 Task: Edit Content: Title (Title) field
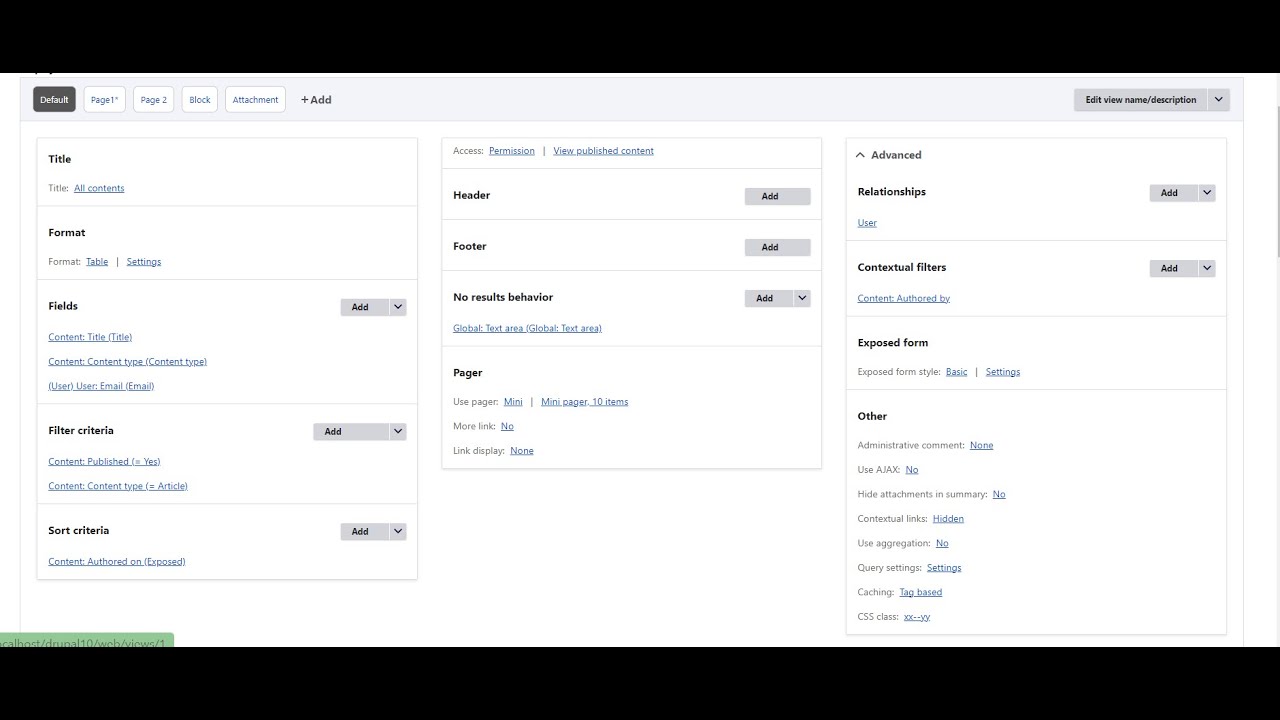(x=90, y=337)
